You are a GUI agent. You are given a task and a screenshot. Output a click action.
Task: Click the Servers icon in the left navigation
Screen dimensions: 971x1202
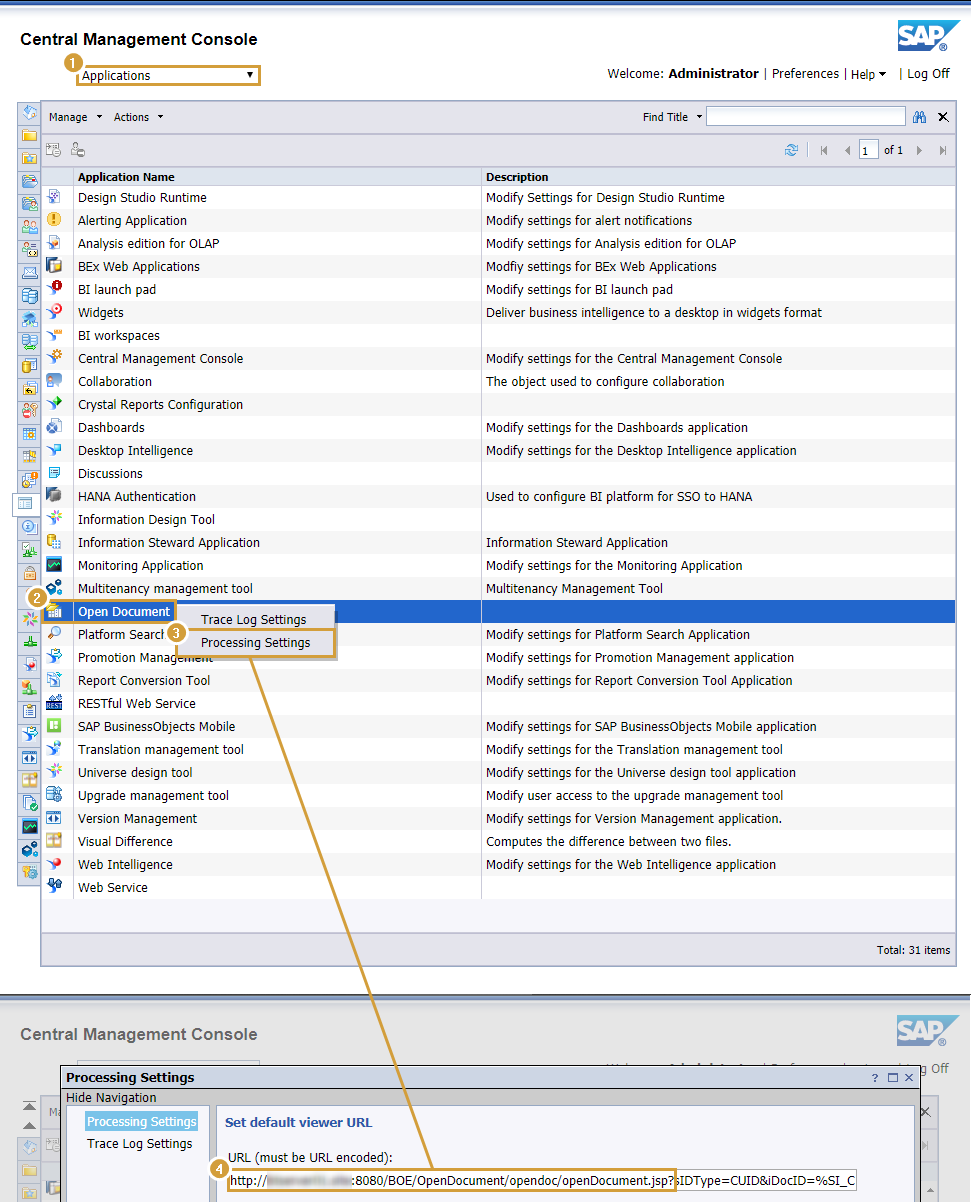pyautogui.click(x=29, y=295)
